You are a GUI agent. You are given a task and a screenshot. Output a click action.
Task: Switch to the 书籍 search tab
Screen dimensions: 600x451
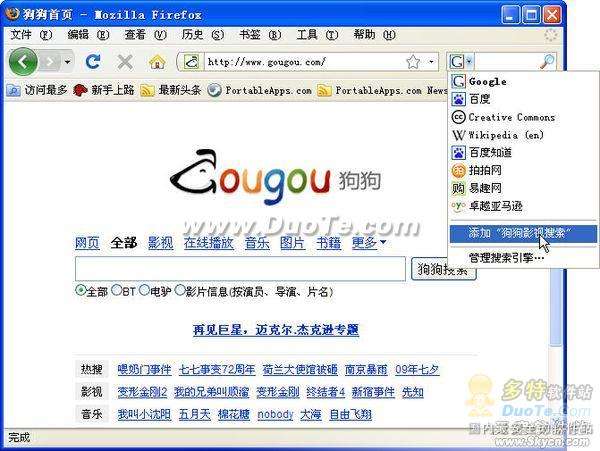point(328,243)
